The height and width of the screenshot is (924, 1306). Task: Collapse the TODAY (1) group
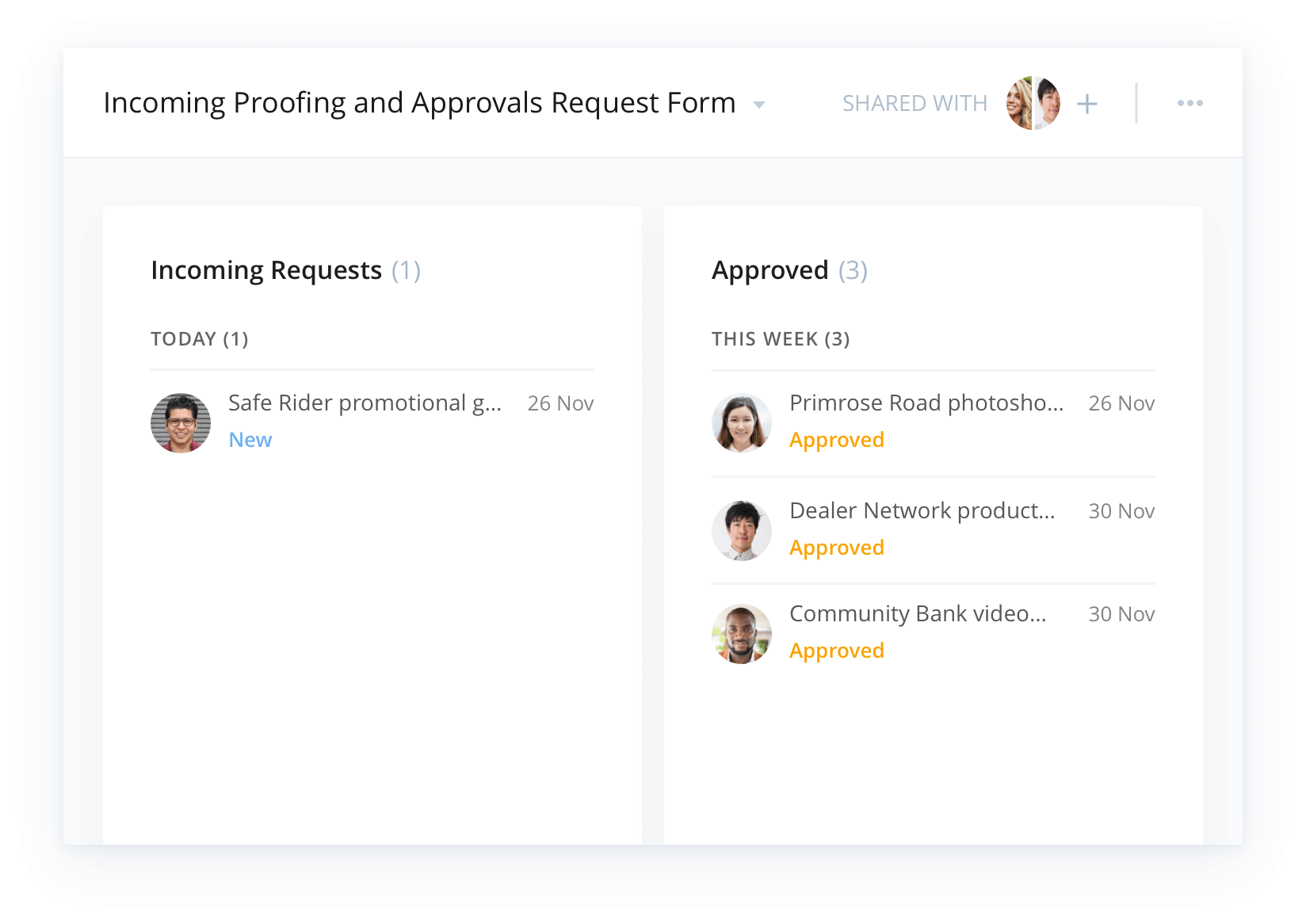(x=200, y=339)
